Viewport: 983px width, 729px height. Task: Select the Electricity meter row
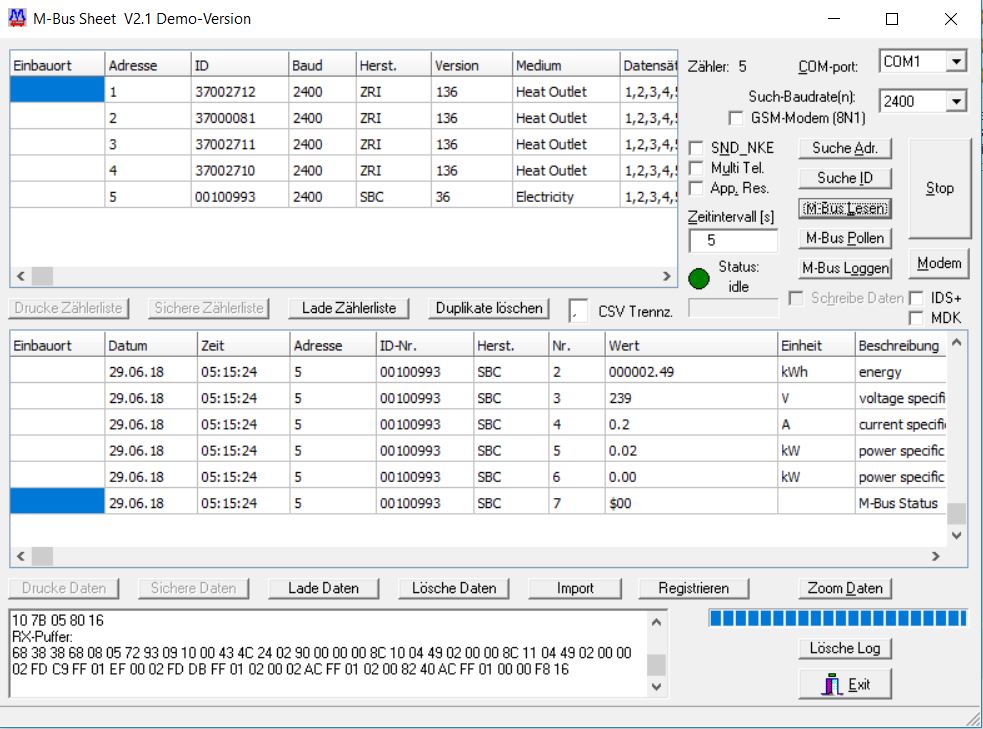[344, 197]
